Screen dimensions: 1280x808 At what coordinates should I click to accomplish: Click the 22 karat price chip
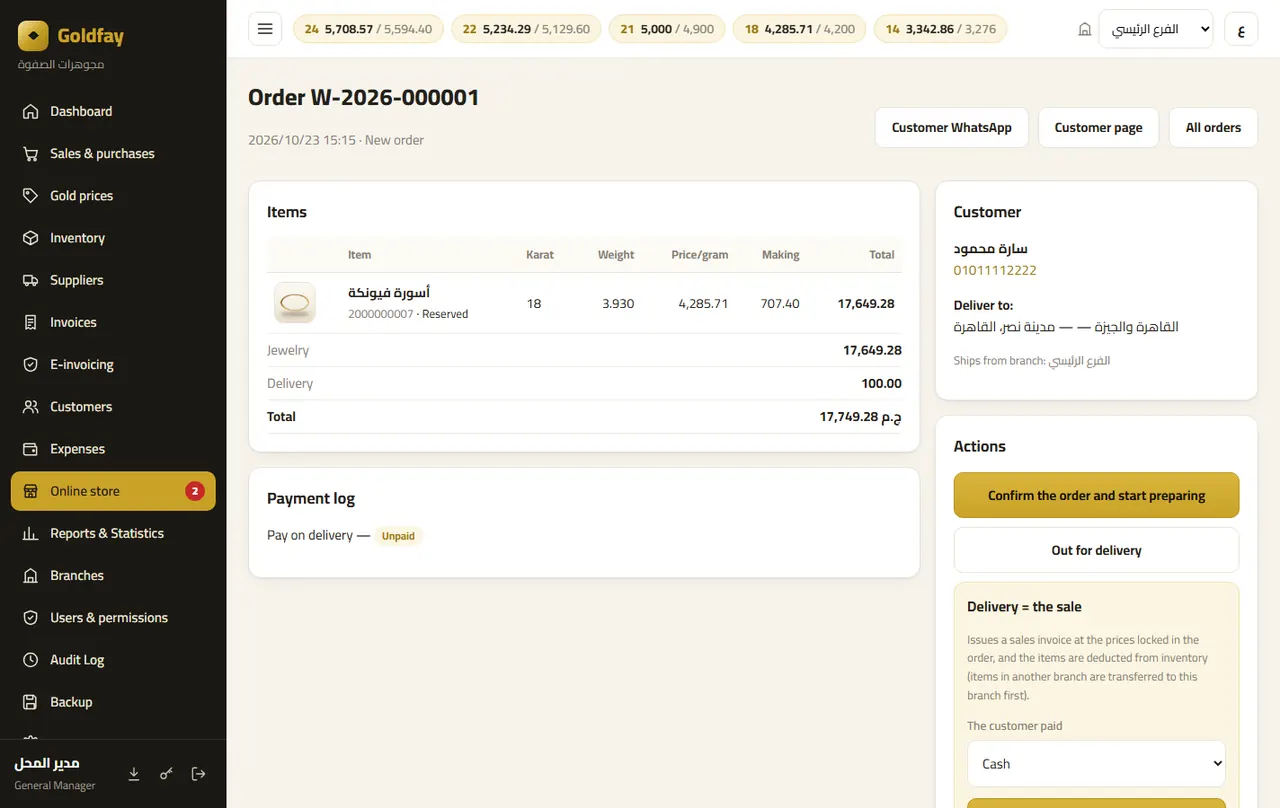[x=526, y=29]
